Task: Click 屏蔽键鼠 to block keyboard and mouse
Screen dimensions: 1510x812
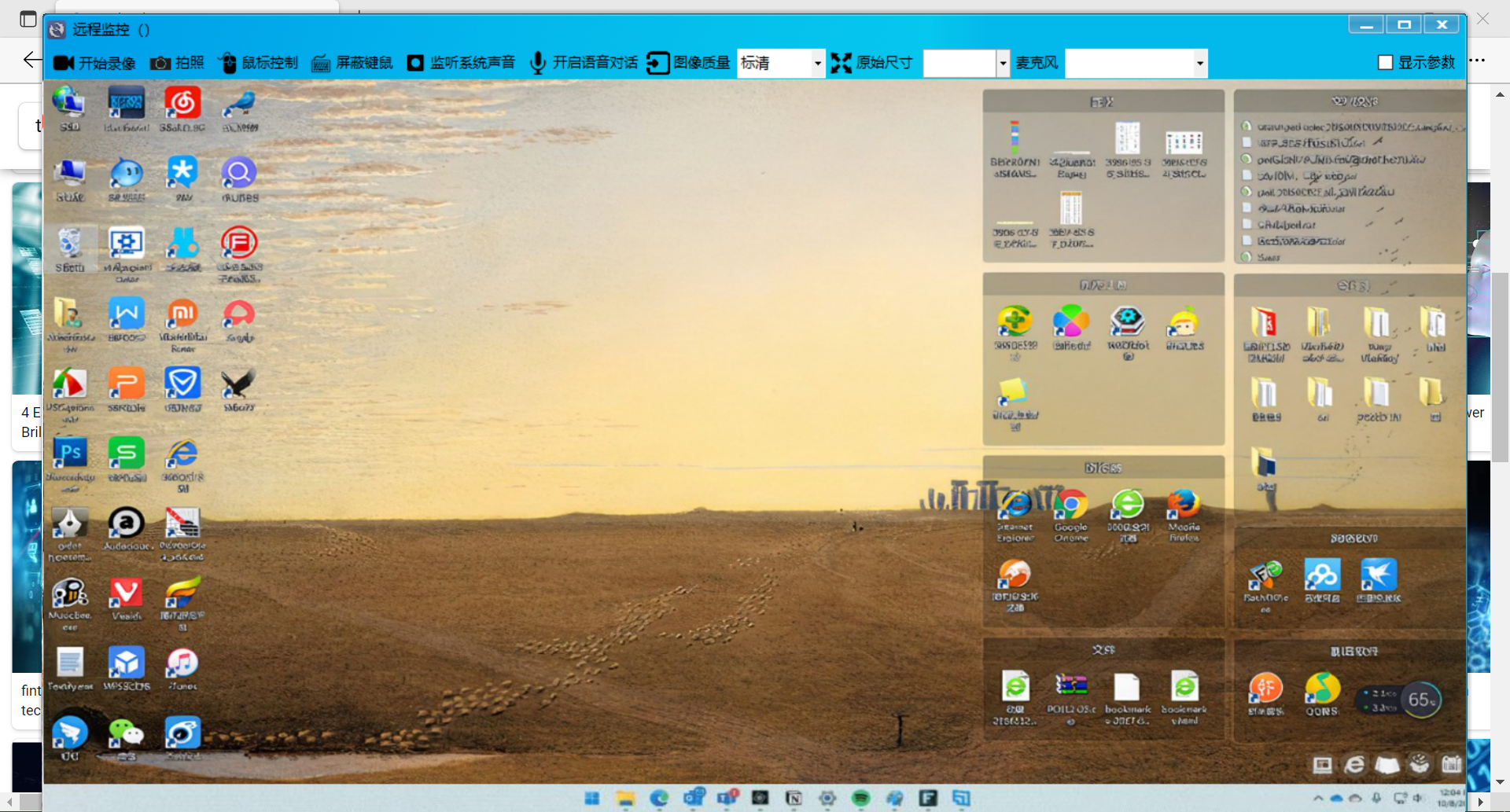Action: [352, 63]
